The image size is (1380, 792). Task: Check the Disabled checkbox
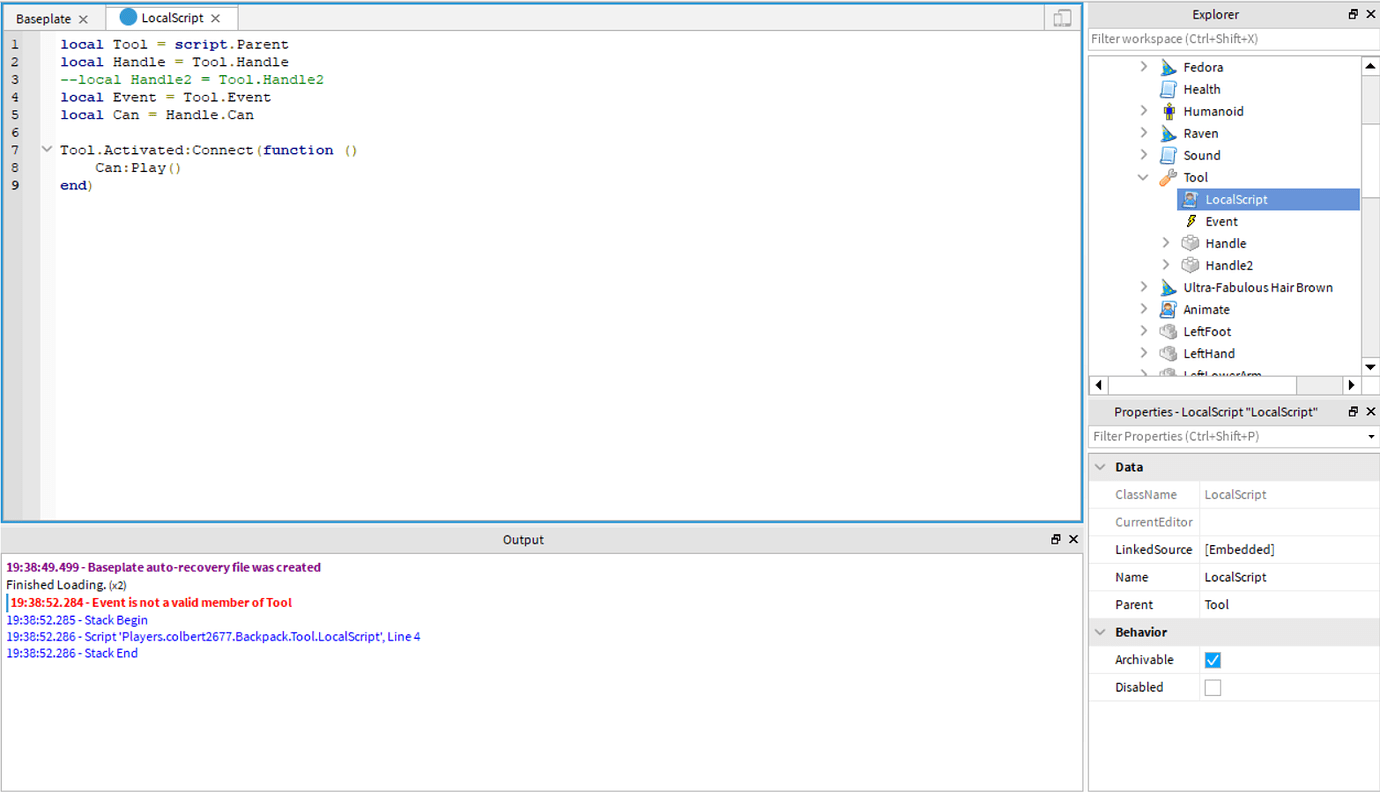[x=1213, y=687]
